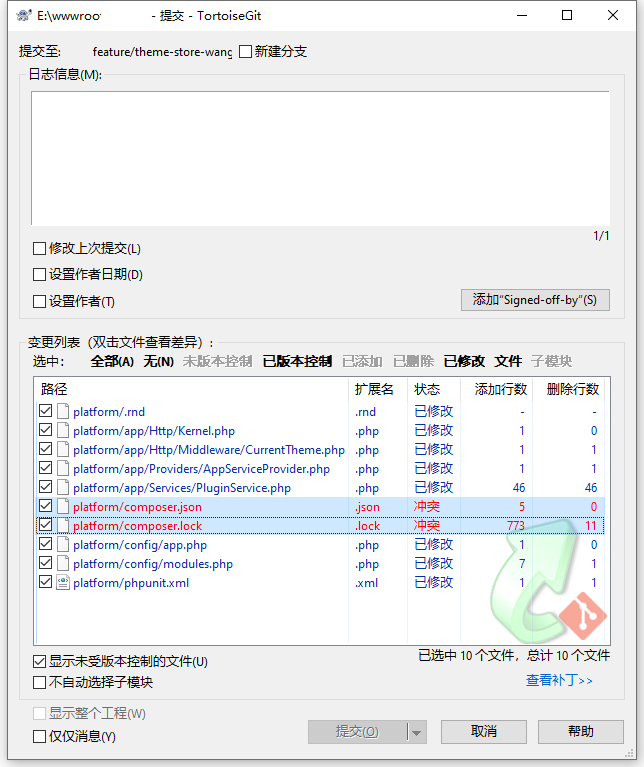Uncheck the Kernel.php file checkbox
This screenshot has width=644, height=767.
(45, 430)
